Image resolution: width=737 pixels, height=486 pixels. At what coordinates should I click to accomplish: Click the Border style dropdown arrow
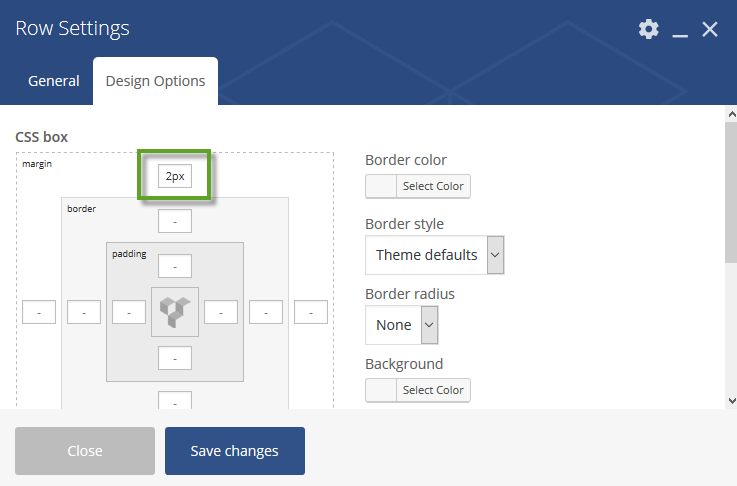(x=495, y=255)
